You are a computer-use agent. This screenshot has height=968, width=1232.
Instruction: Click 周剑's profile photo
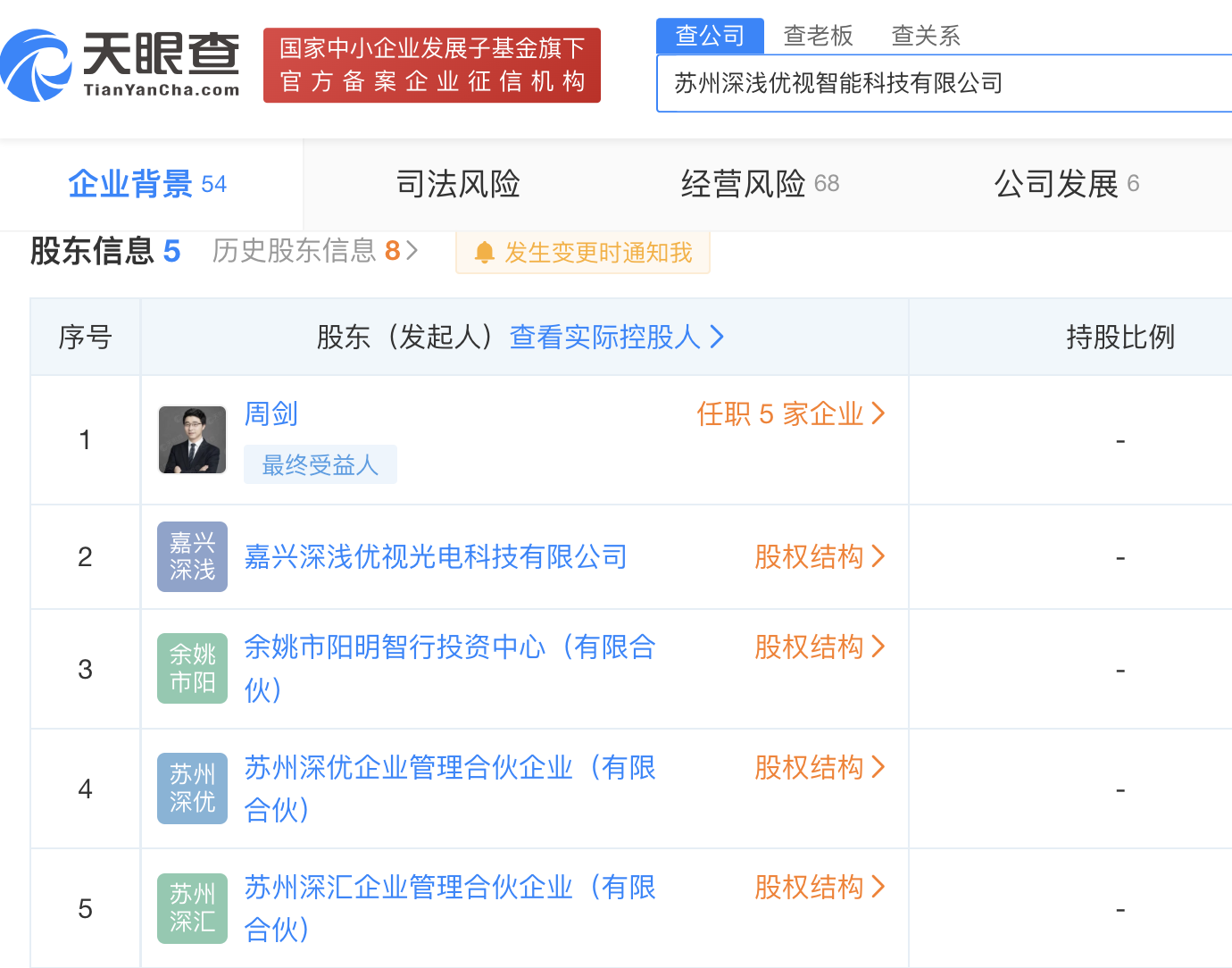[192, 439]
